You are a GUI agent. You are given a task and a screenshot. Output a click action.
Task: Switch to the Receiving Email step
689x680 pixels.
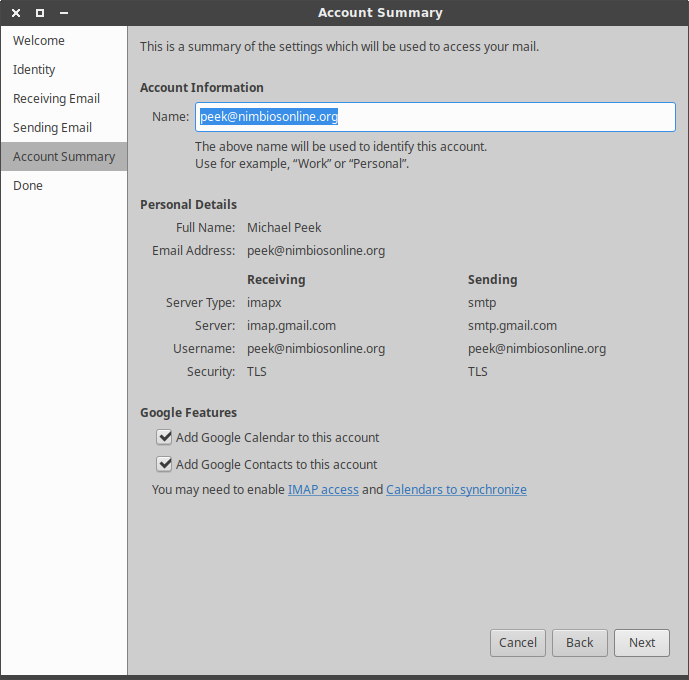56,99
